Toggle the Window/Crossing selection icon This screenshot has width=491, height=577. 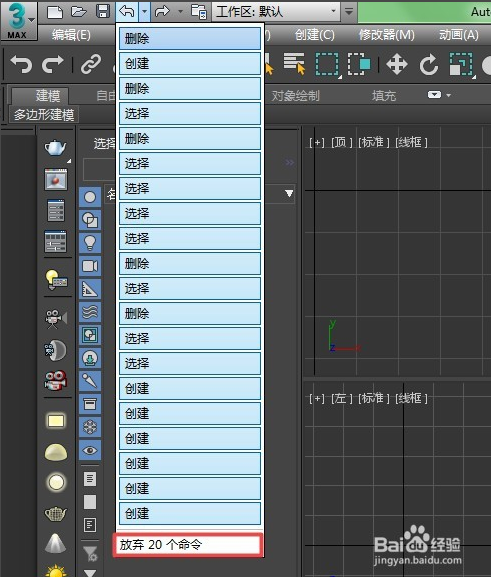click(359, 64)
